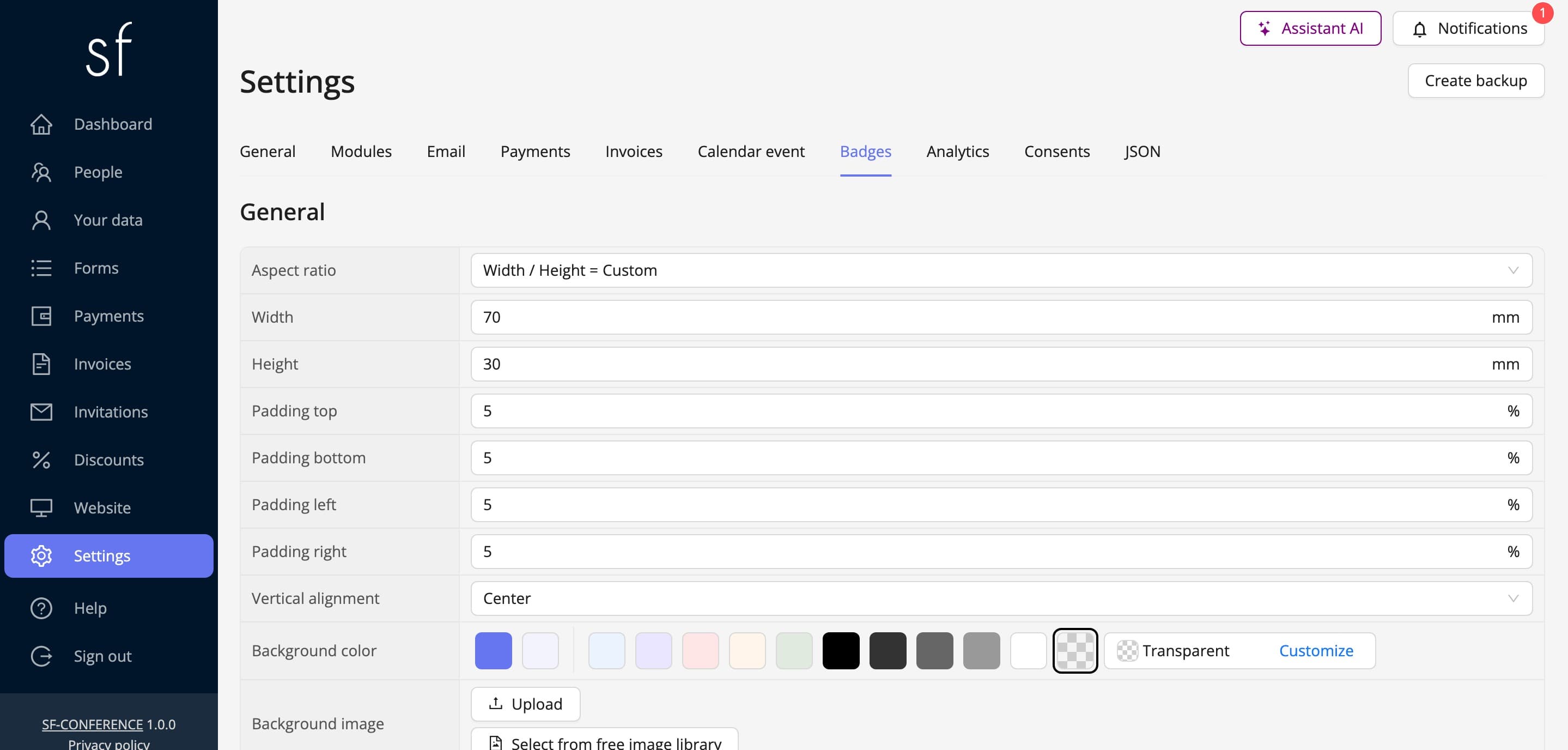The height and width of the screenshot is (750, 1568).
Task: Click the Padding right input field
Action: click(1001, 552)
